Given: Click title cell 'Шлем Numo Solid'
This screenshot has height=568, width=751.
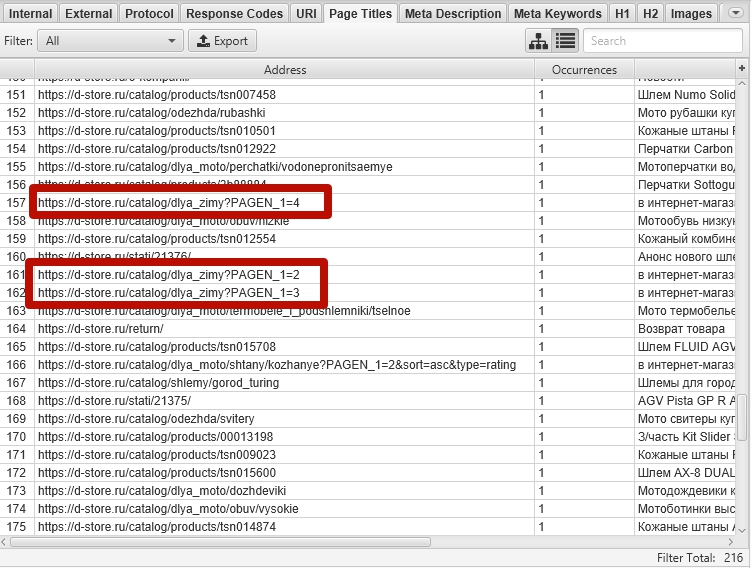Looking at the screenshot, I should click(x=686, y=94).
